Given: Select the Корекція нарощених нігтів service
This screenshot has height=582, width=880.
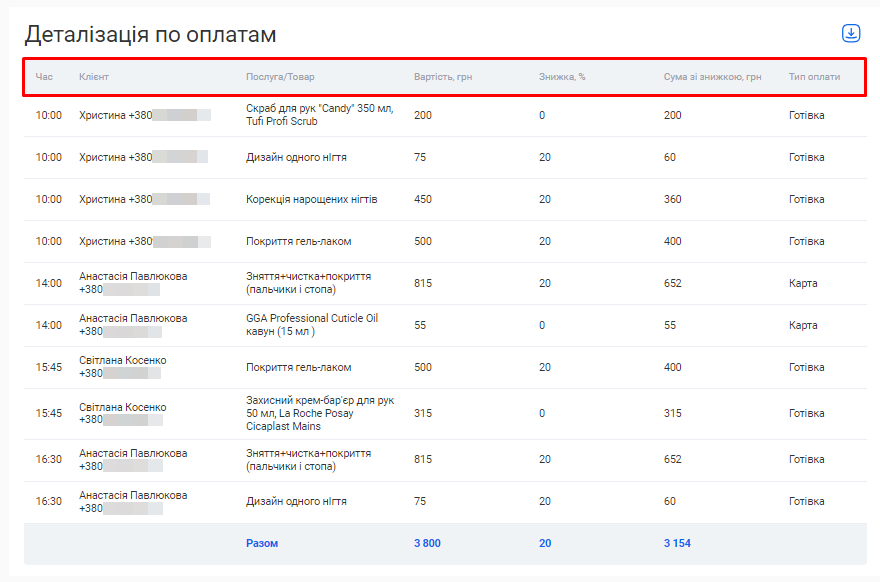Looking at the screenshot, I should (x=311, y=199).
